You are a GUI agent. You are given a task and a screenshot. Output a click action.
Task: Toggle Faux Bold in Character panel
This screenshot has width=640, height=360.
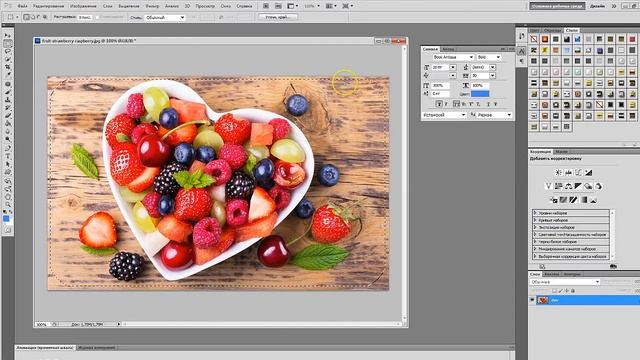tap(439, 104)
